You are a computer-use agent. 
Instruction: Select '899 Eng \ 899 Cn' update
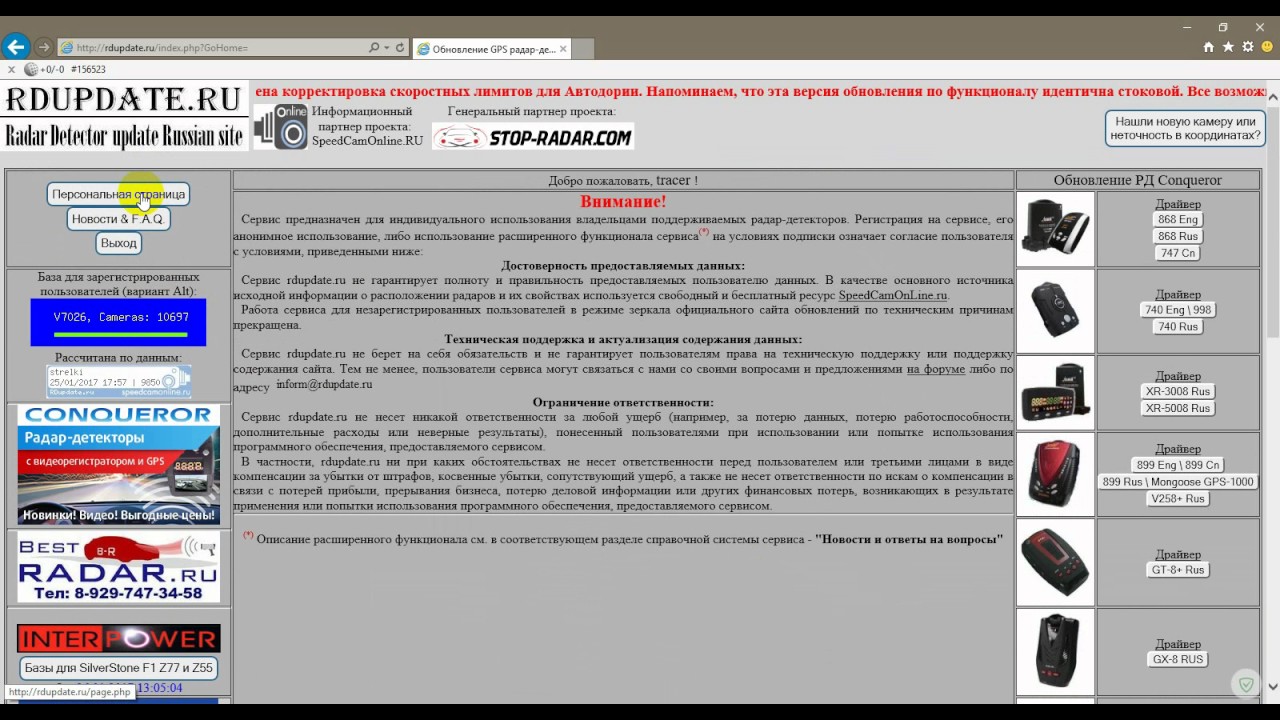click(x=1177, y=465)
